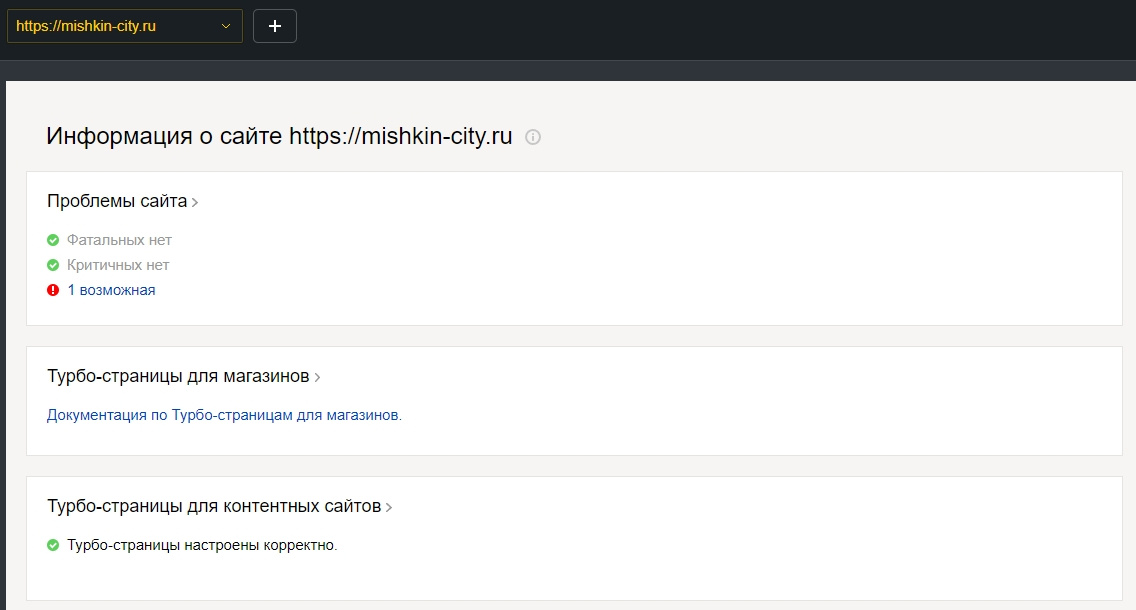Open the Проблемы сайта section heading

(117, 201)
